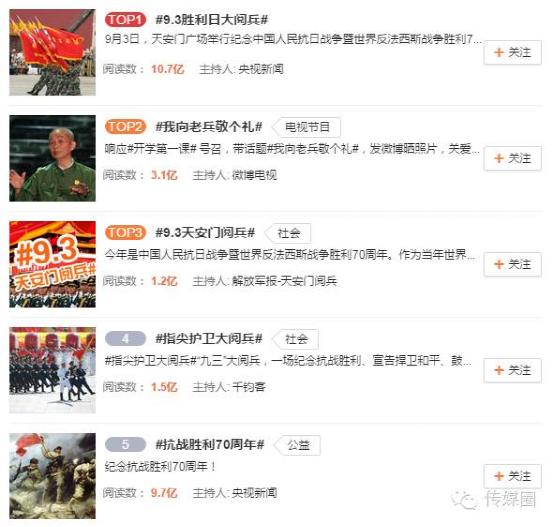Open the #我向老兵敬个礼# topic title
This screenshot has width=554, height=527.
point(209,126)
